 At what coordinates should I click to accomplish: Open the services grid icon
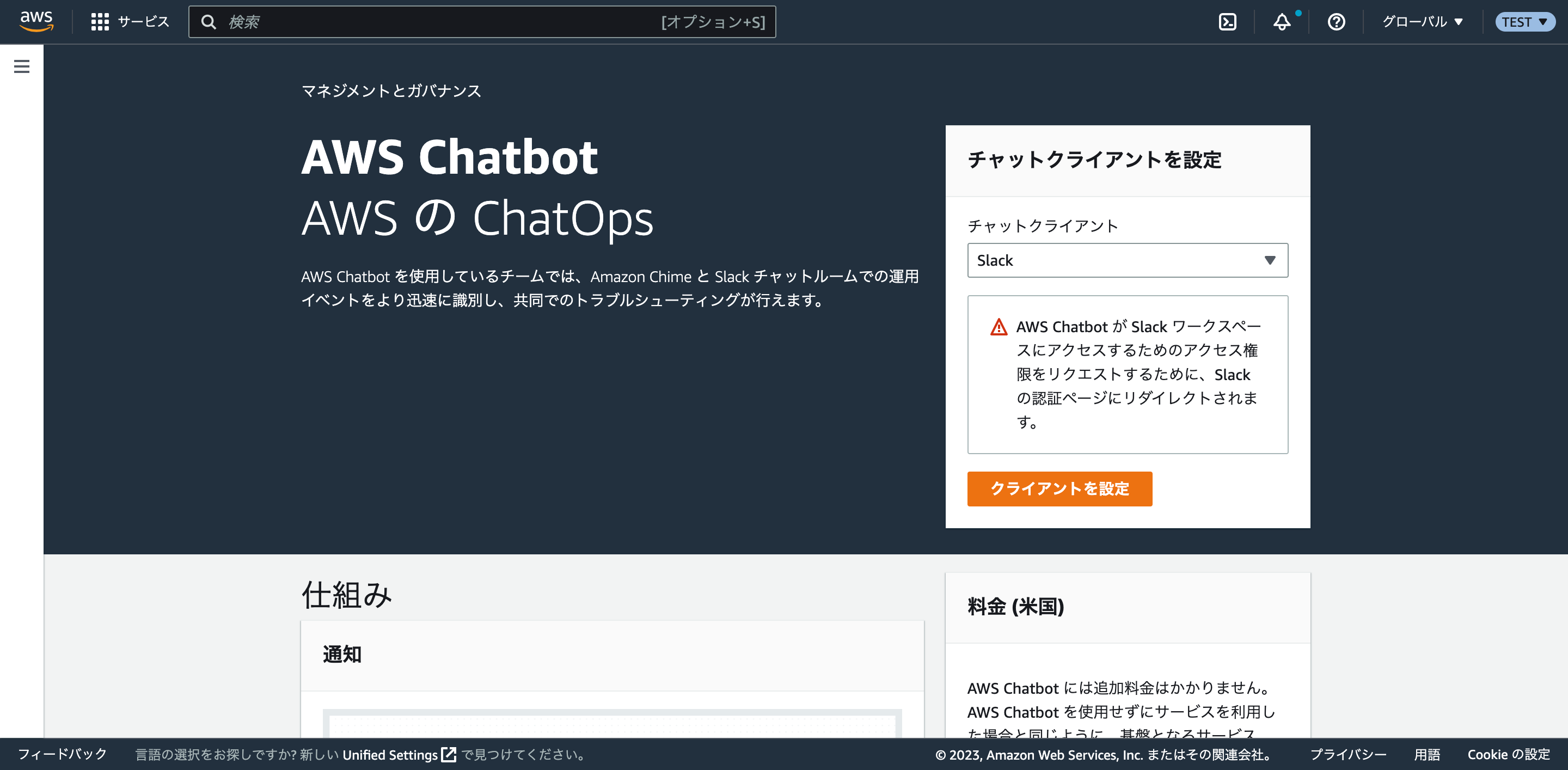click(100, 21)
